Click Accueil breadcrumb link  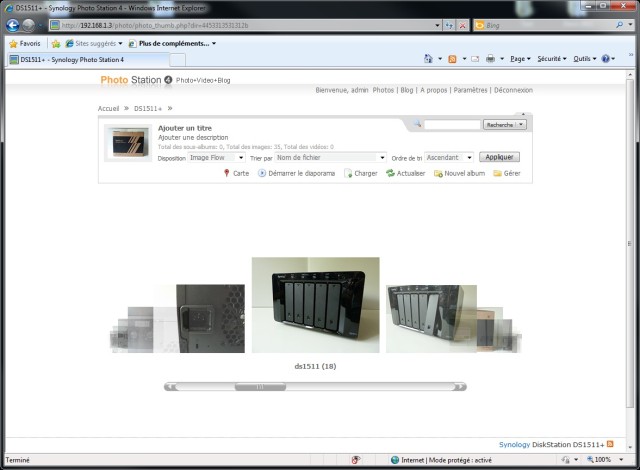click(108, 109)
